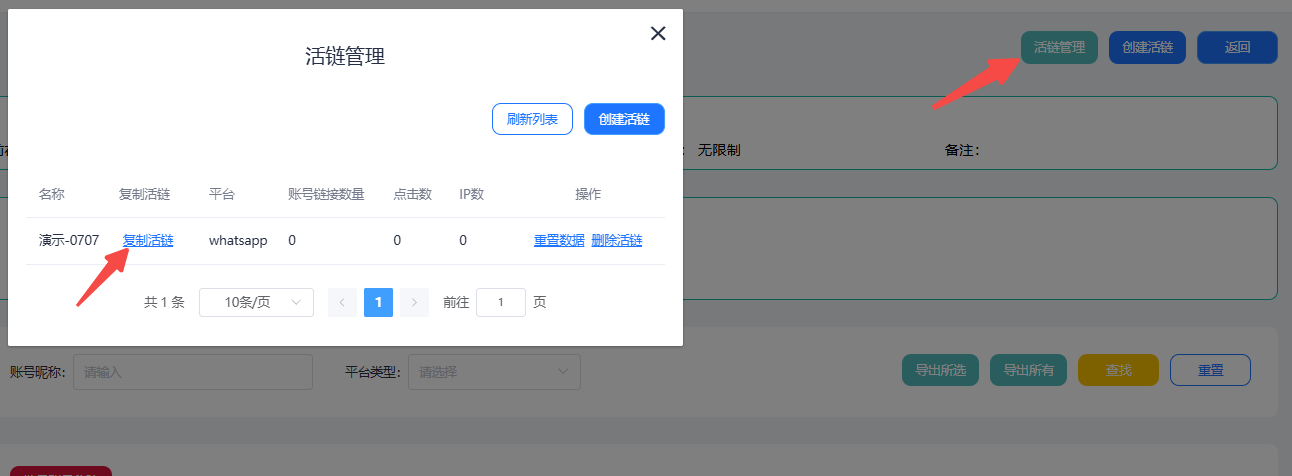Go to next page arrow
Image resolution: width=1292 pixels, height=476 pixels.
coord(415,302)
